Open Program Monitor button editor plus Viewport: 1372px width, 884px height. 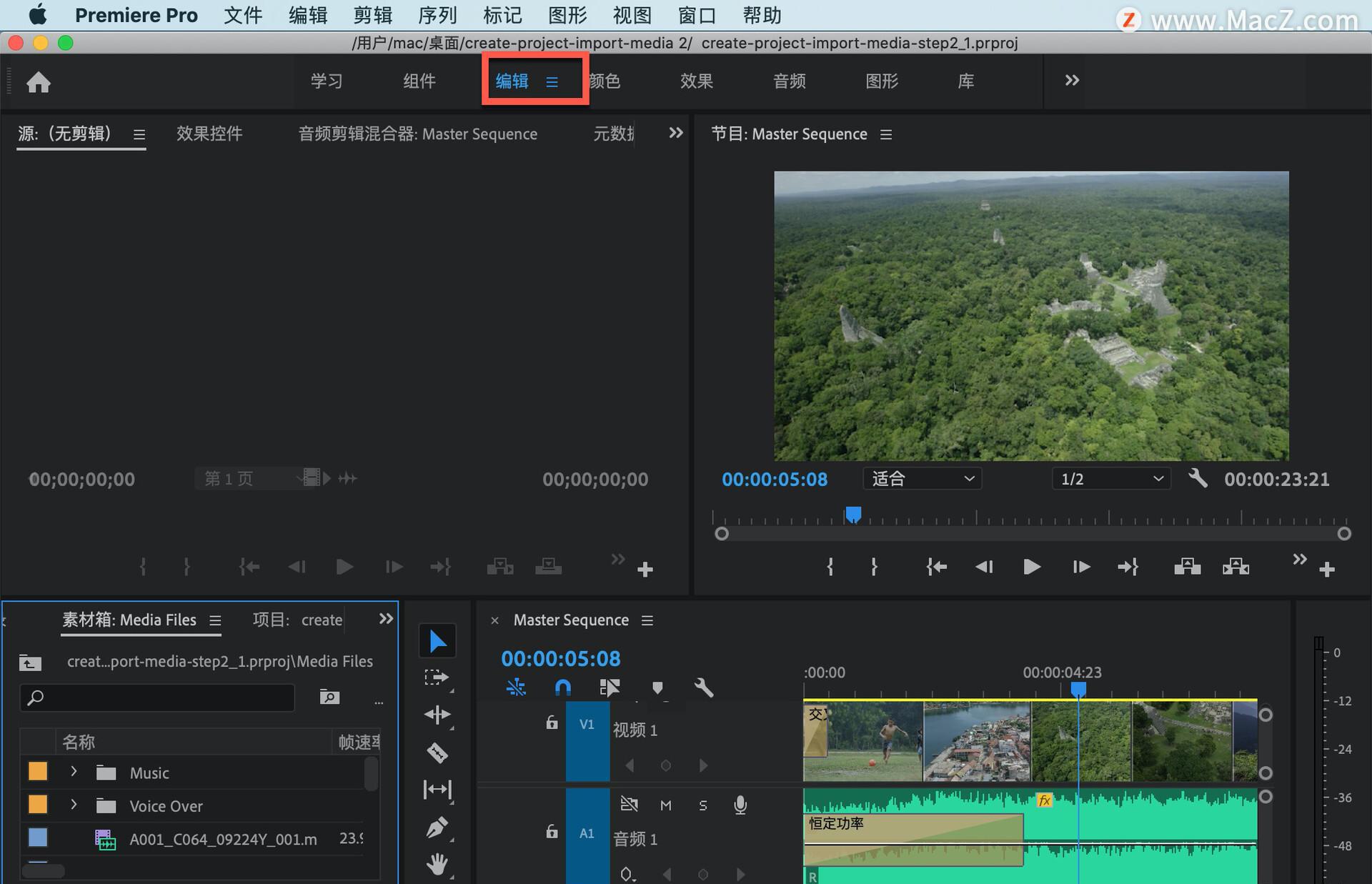[x=1327, y=570]
